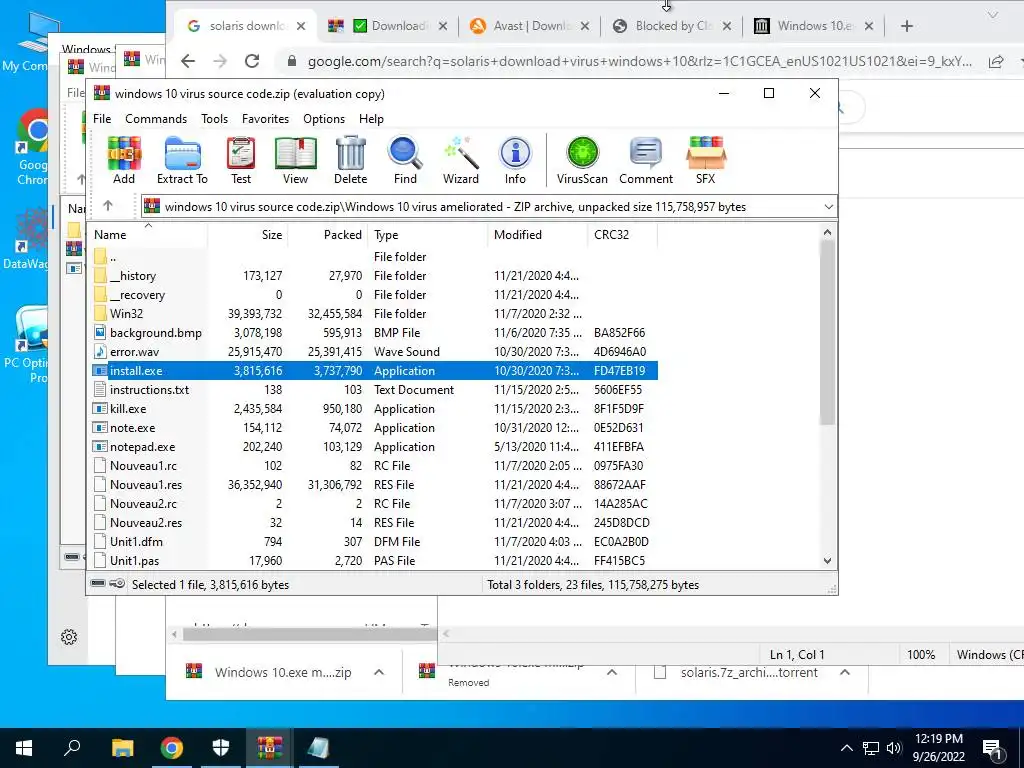Sort by Modified column header
This screenshot has height=768, width=1024.
[537, 234]
